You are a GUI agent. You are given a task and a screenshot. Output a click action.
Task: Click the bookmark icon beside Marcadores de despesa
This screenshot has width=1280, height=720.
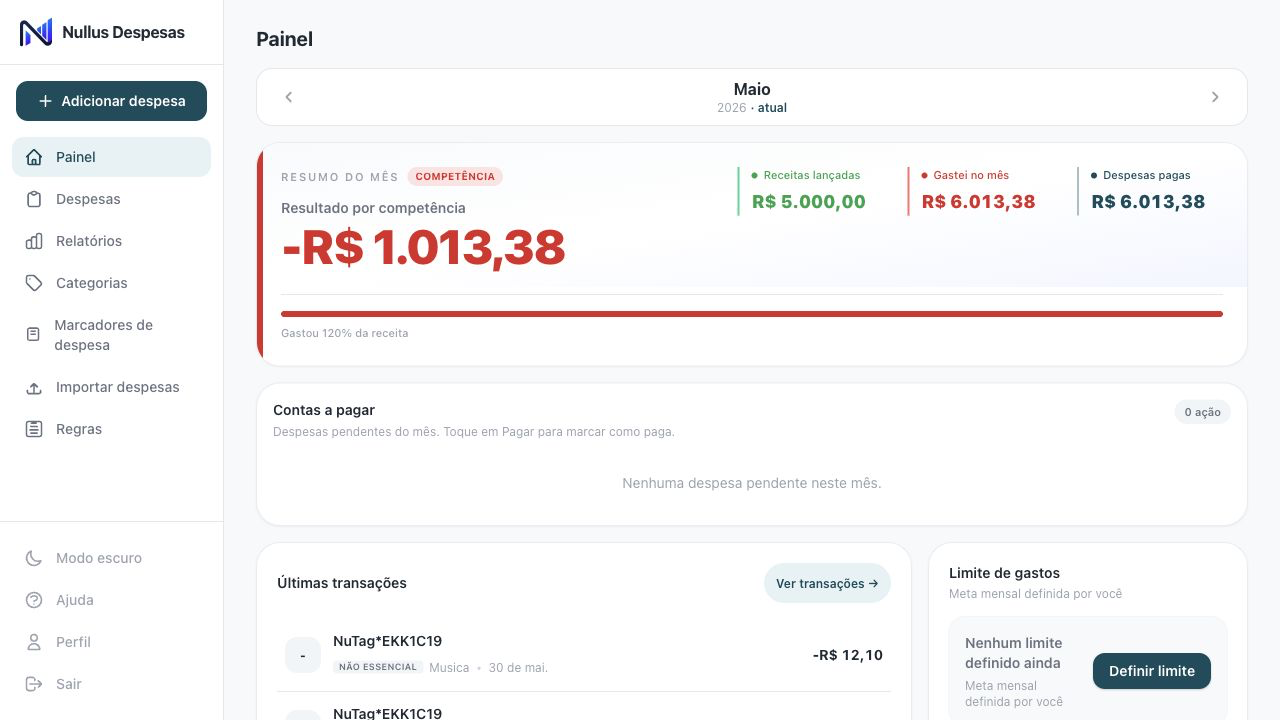[33, 335]
